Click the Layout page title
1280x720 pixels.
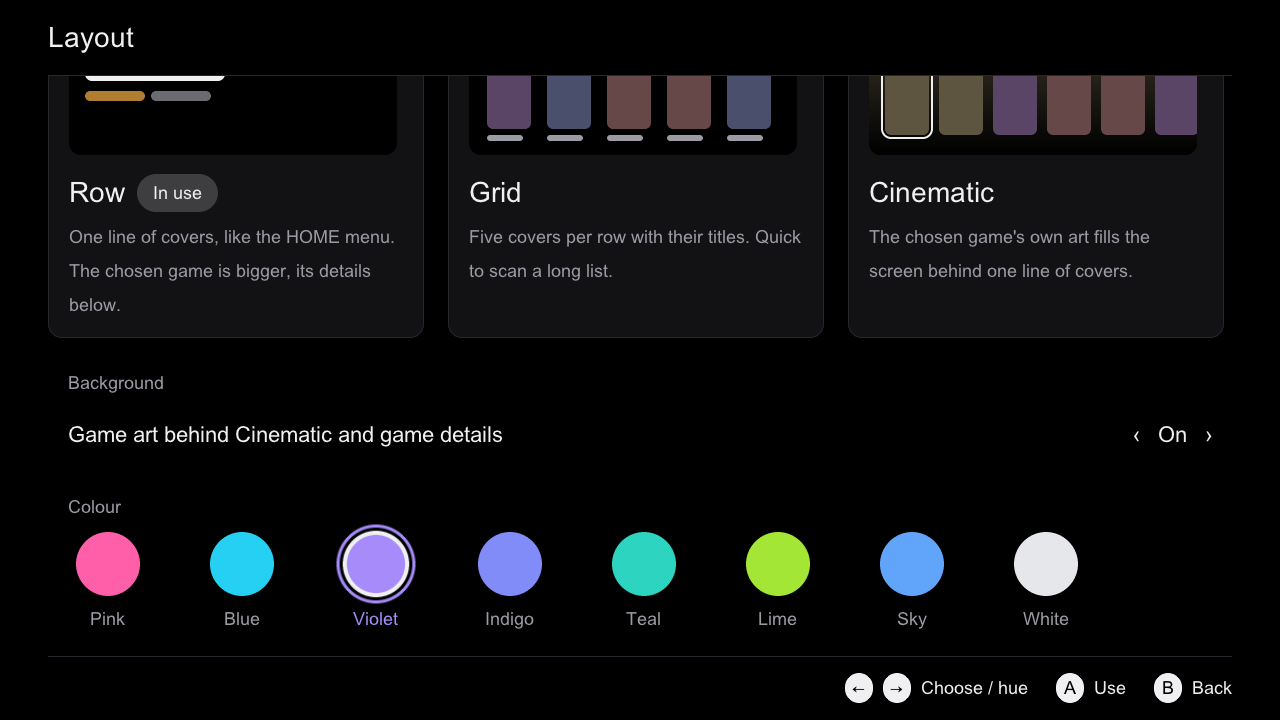[x=91, y=38]
